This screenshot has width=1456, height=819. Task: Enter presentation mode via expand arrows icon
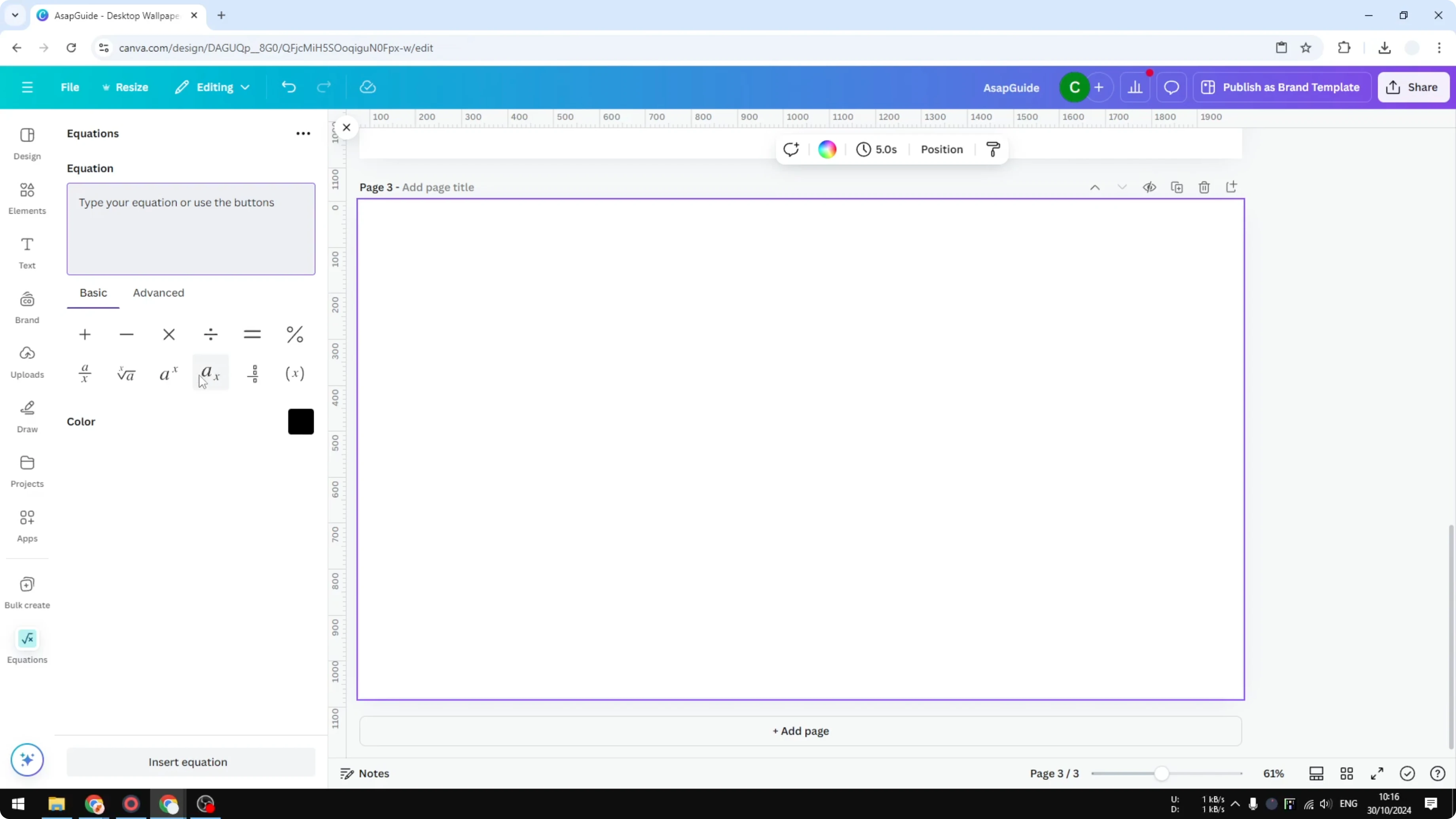pos(1377,773)
